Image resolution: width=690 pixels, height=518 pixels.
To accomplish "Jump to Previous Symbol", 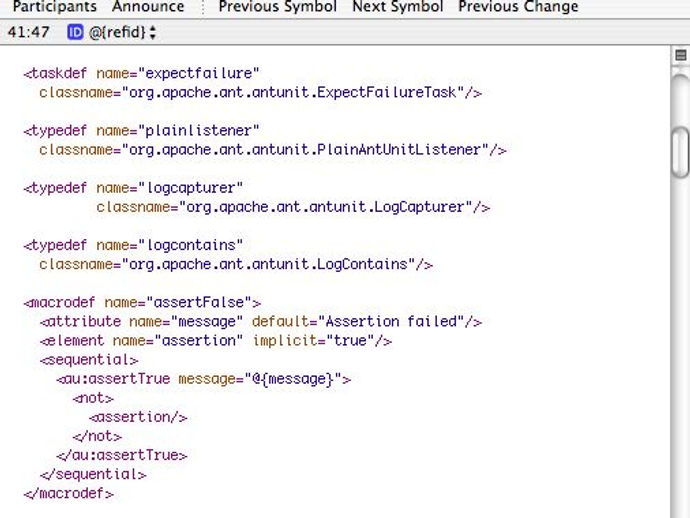I will (278, 6).
